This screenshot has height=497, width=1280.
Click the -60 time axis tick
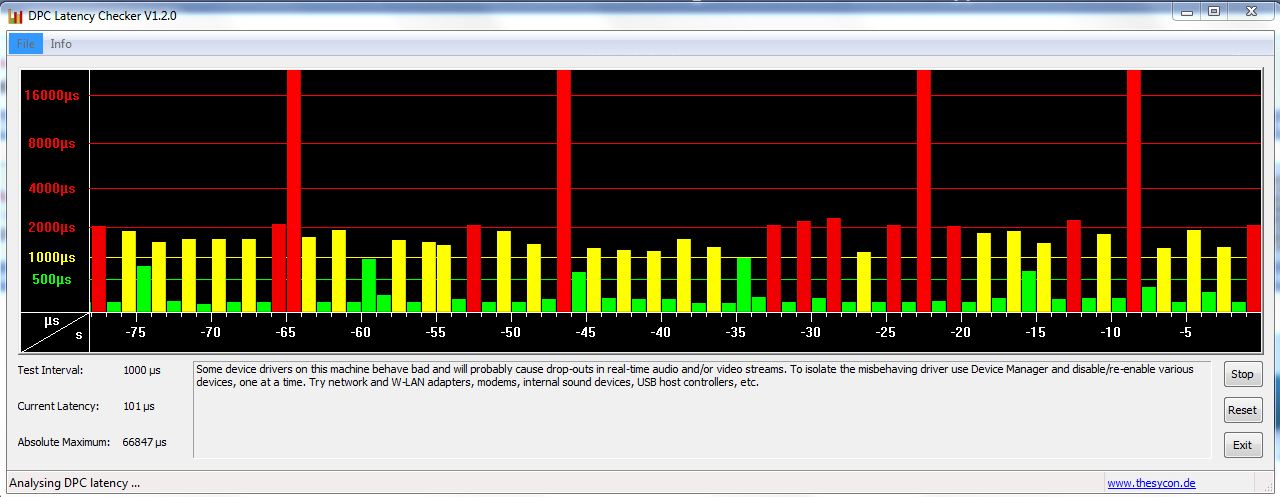361,332
